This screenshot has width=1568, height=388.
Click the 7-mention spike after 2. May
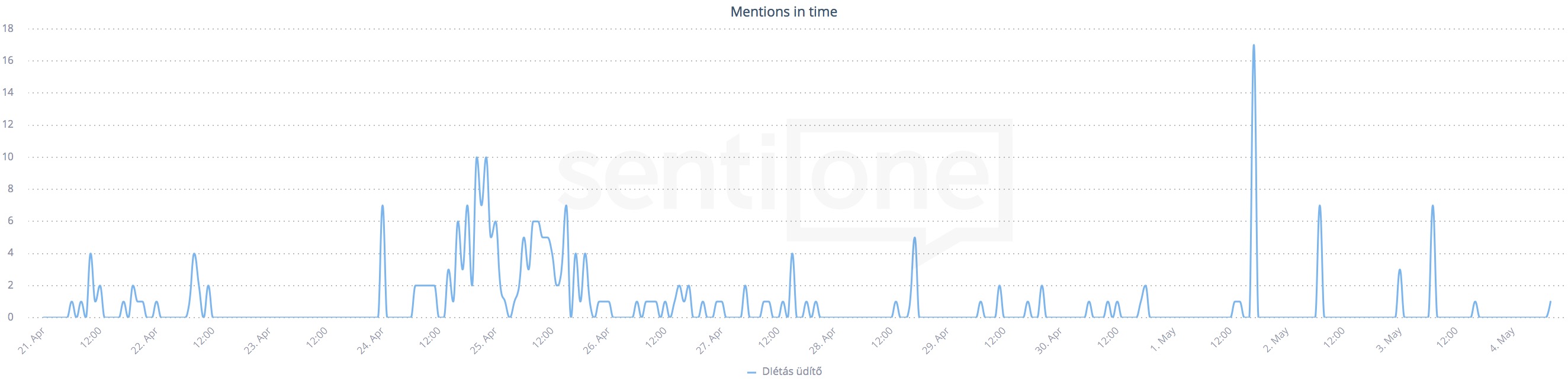pos(1319,206)
